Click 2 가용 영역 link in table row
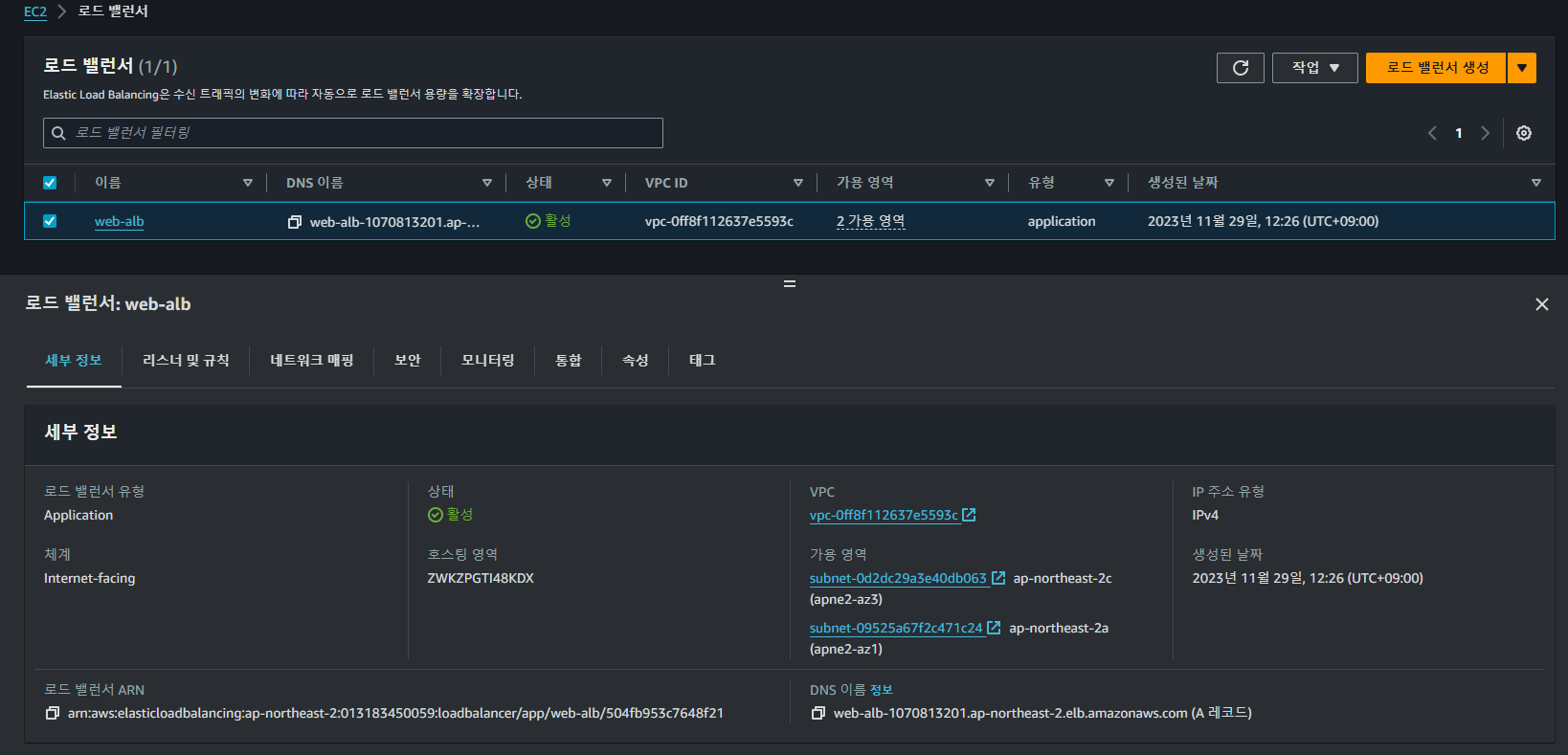Screen dimensions: 1568x755 click(x=871, y=221)
